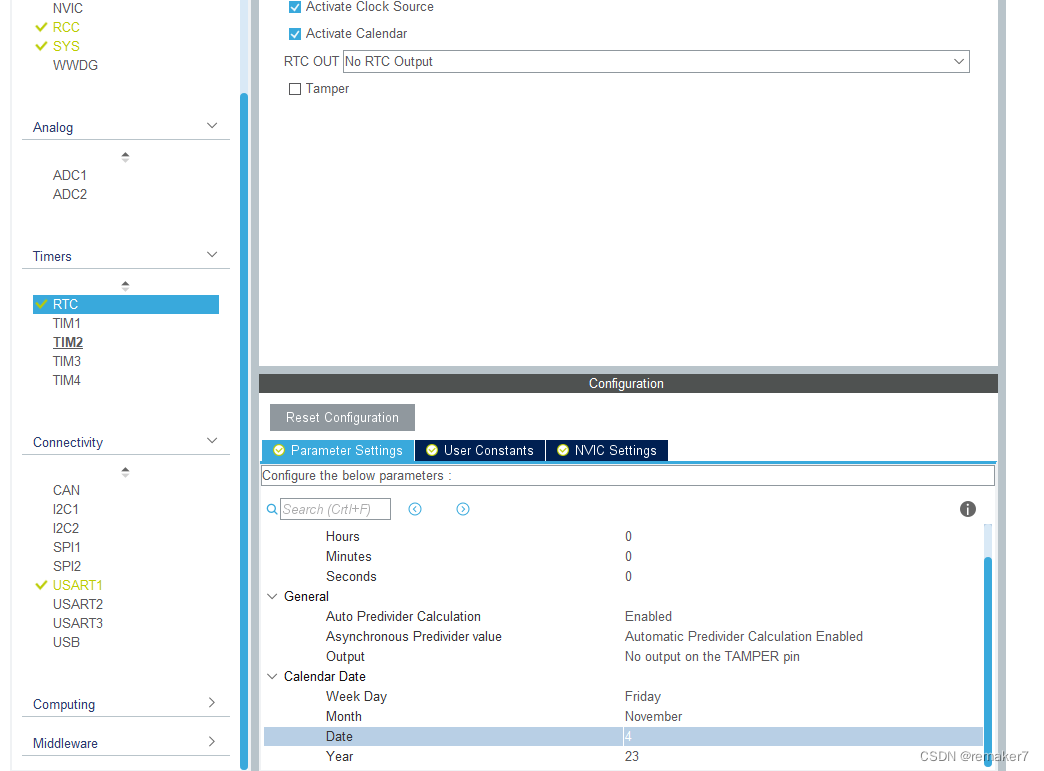Screen dimensions: 1044x771
Task: Edit the Seconds parameter value
Action: 628,577
